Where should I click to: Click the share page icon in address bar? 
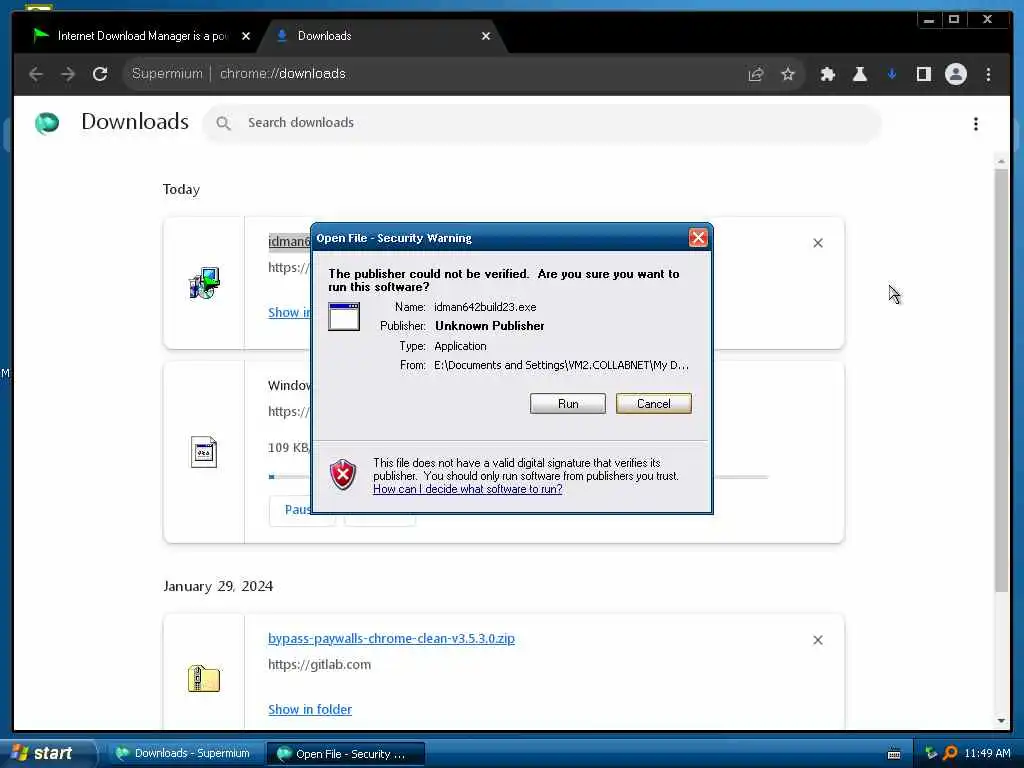756,74
